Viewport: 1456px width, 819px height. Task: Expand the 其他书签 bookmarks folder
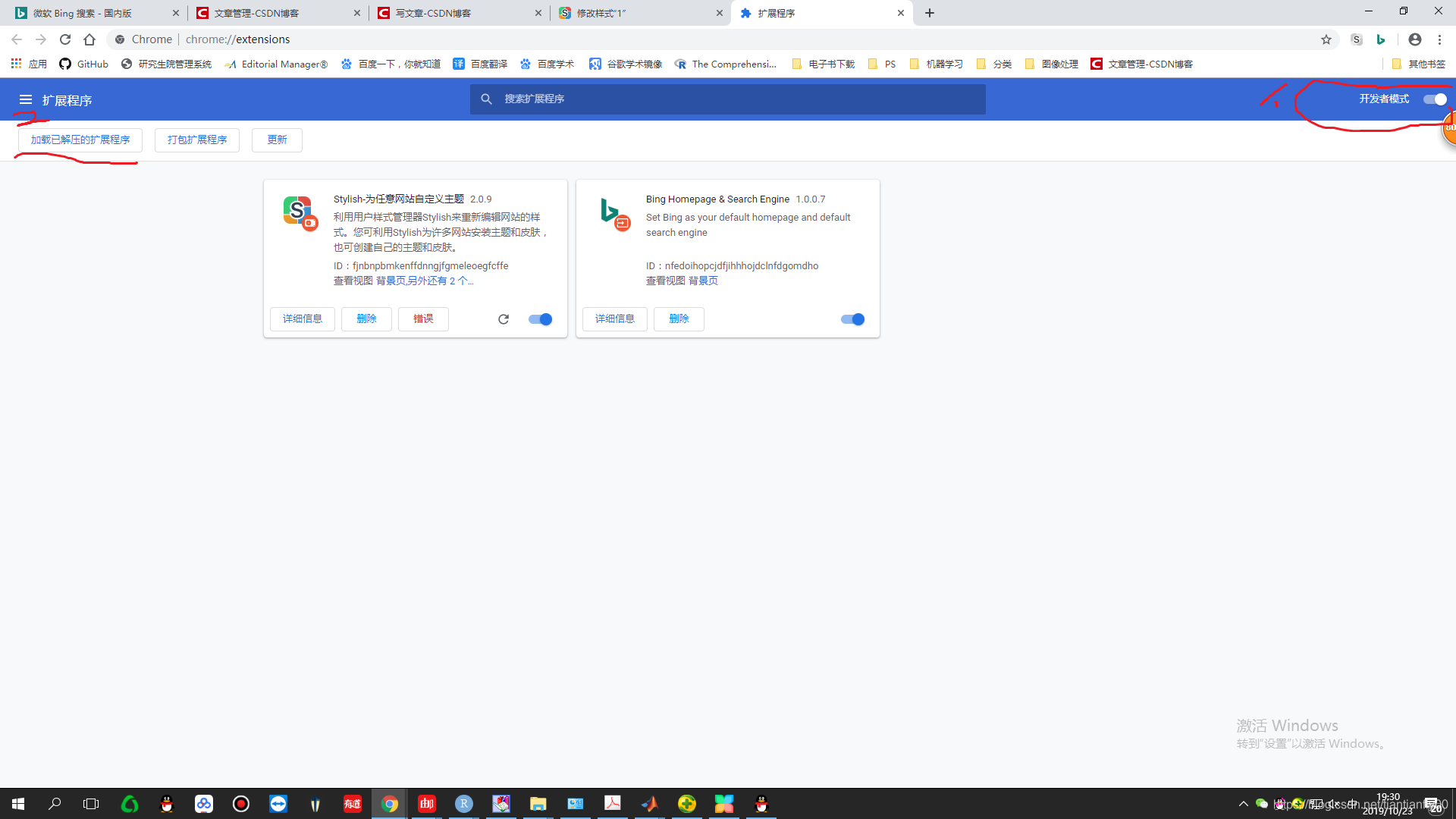(x=1419, y=64)
